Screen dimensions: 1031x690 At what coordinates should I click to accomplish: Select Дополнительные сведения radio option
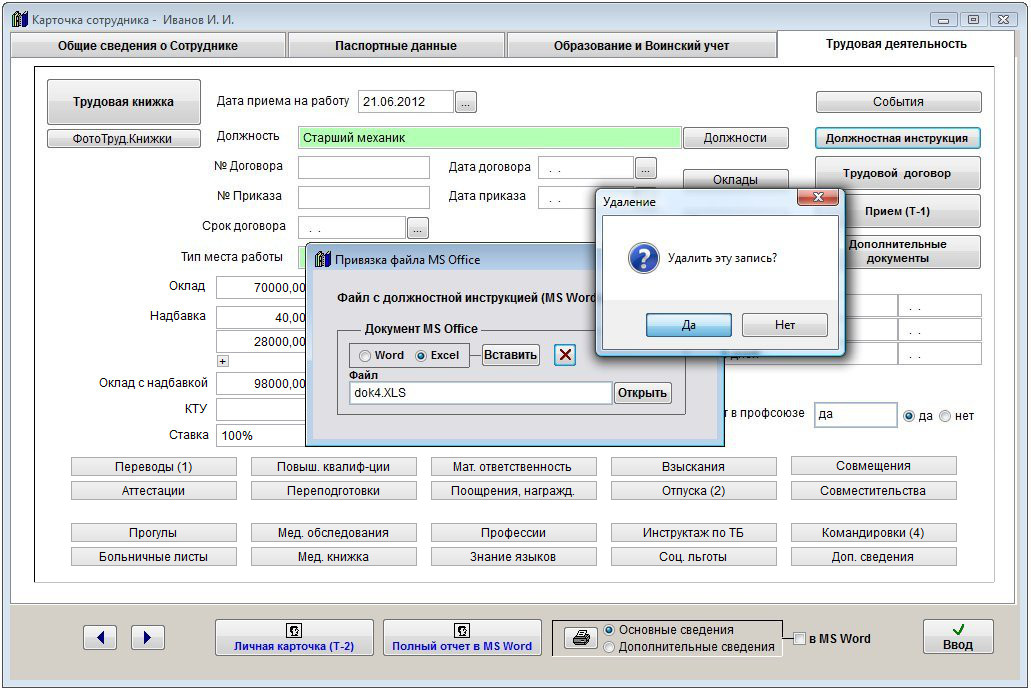pos(610,647)
